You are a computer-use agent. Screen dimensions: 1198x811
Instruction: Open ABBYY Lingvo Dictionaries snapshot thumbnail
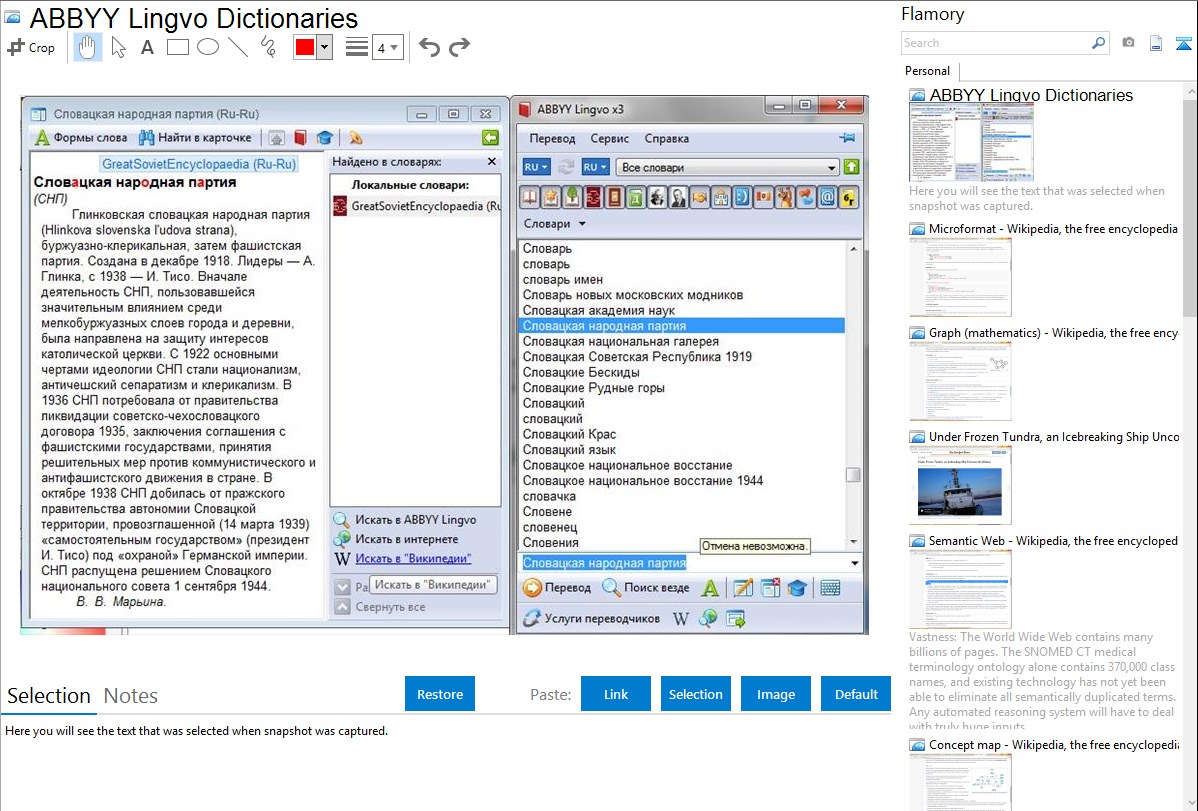pyautogui.click(x=970, y=143)
